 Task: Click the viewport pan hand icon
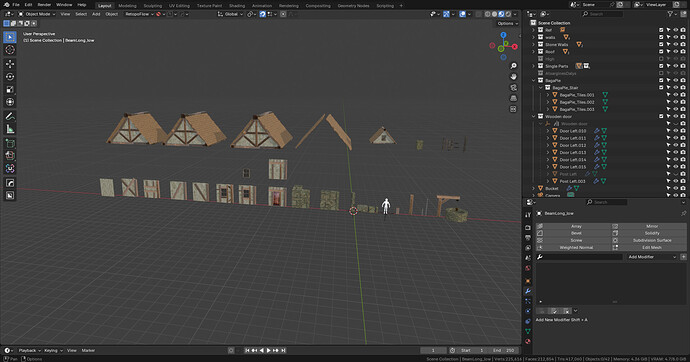coord(513,77)
